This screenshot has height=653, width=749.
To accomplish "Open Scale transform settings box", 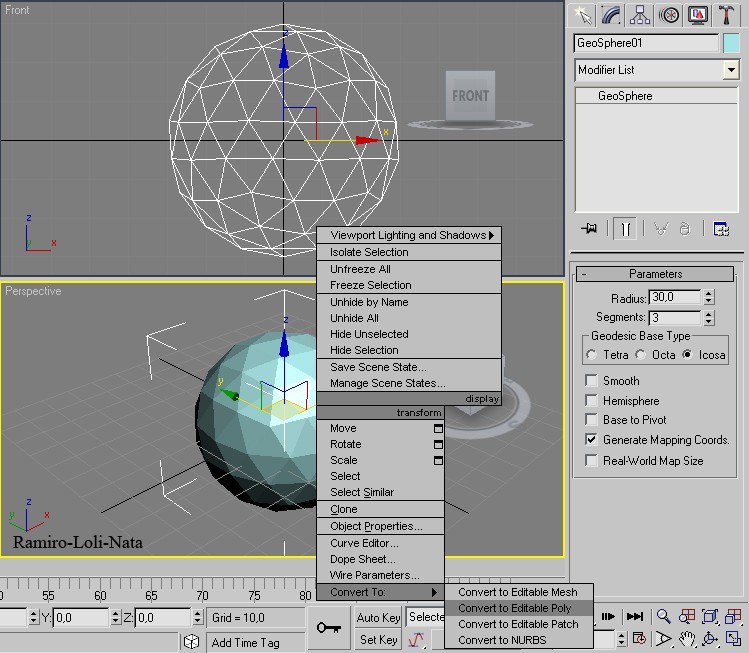I will 438,460.
